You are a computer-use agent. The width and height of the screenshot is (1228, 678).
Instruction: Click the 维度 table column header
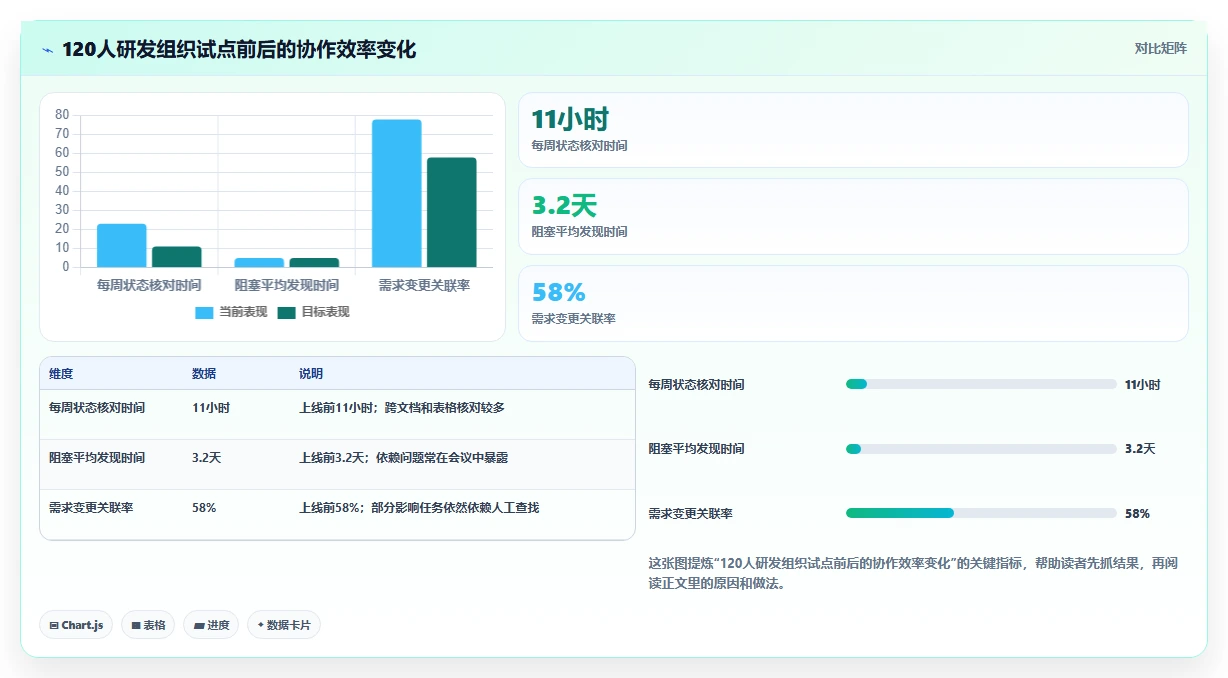[61, 374]
